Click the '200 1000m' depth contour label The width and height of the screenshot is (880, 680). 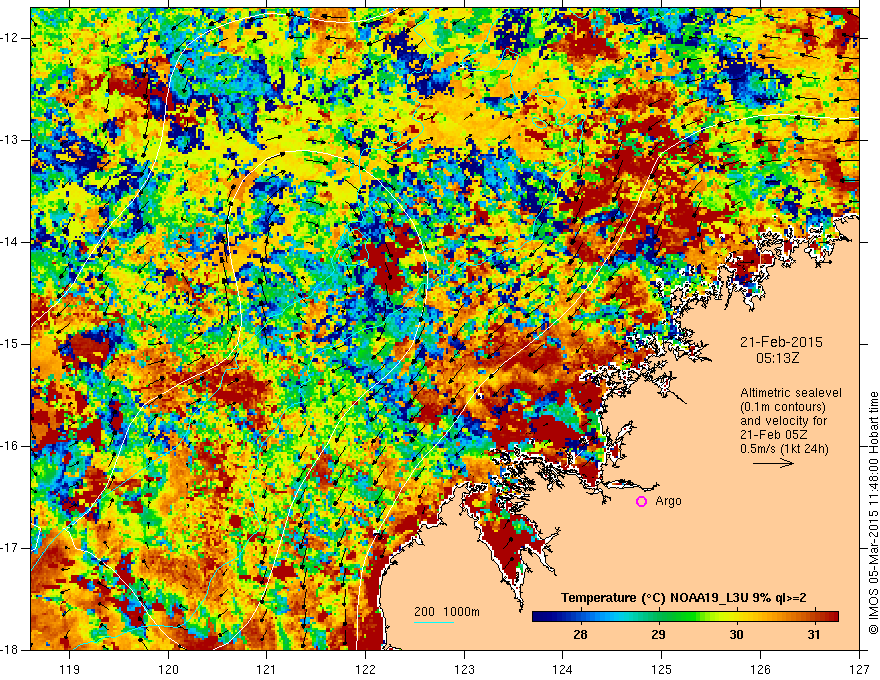coord(447,612)
